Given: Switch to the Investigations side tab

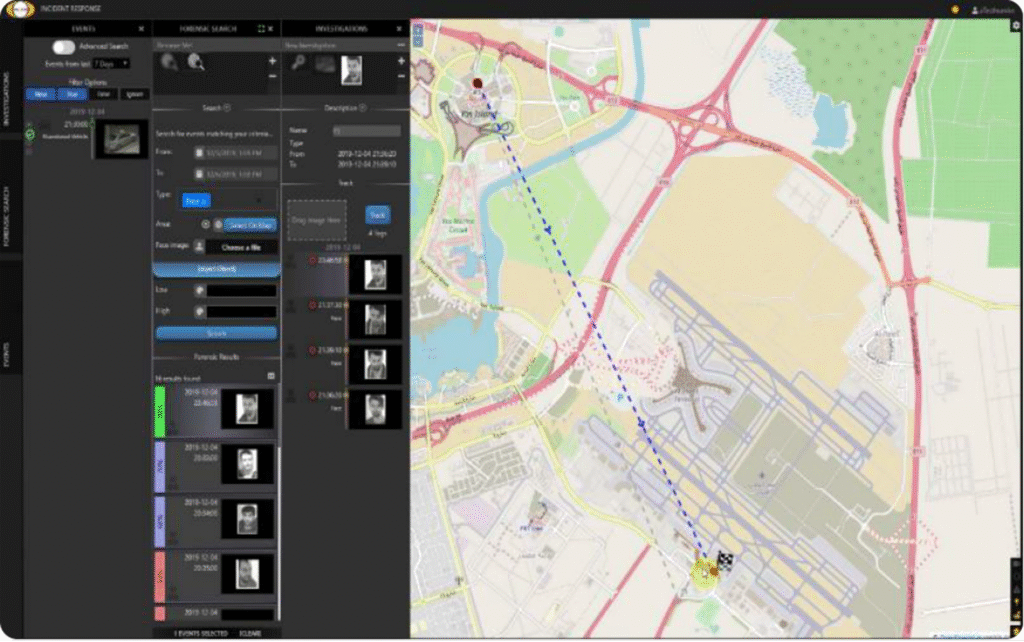Looking at the screenshot, I should point(7,98).
